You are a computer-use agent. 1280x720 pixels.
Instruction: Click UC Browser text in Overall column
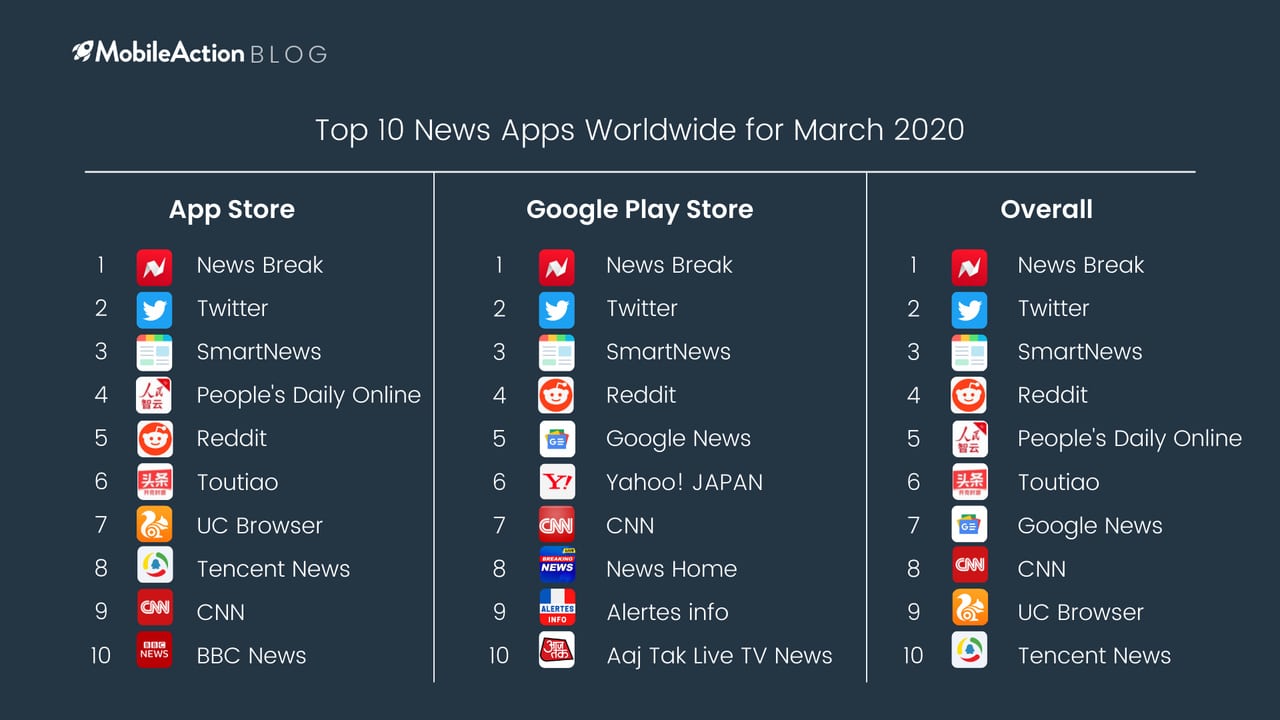point(1081,612)
